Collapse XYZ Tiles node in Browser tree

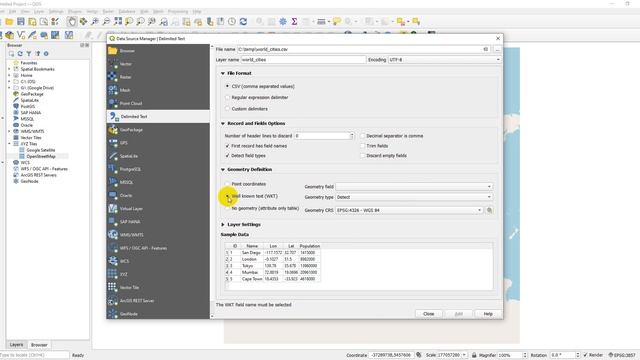pos(9,144)
